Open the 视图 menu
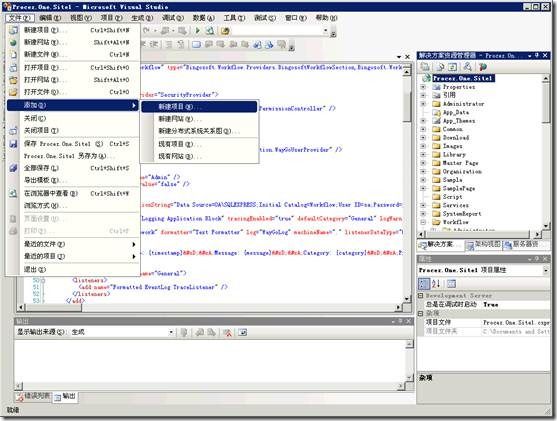557x421 pixels. [81, 18]
